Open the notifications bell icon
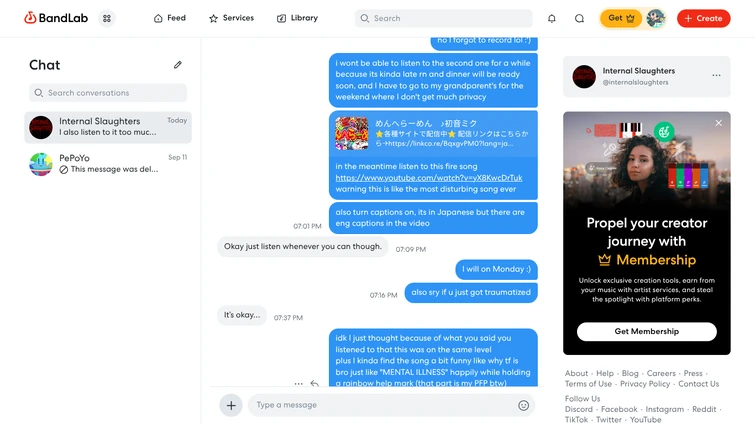The image size is (755, 424). pyautogui.click(x=551, y=18)
